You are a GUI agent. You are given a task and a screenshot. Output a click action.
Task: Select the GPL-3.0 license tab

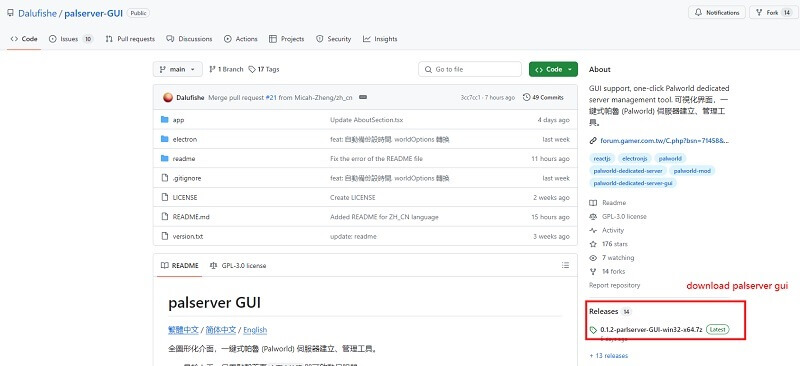tap(238, 265)
